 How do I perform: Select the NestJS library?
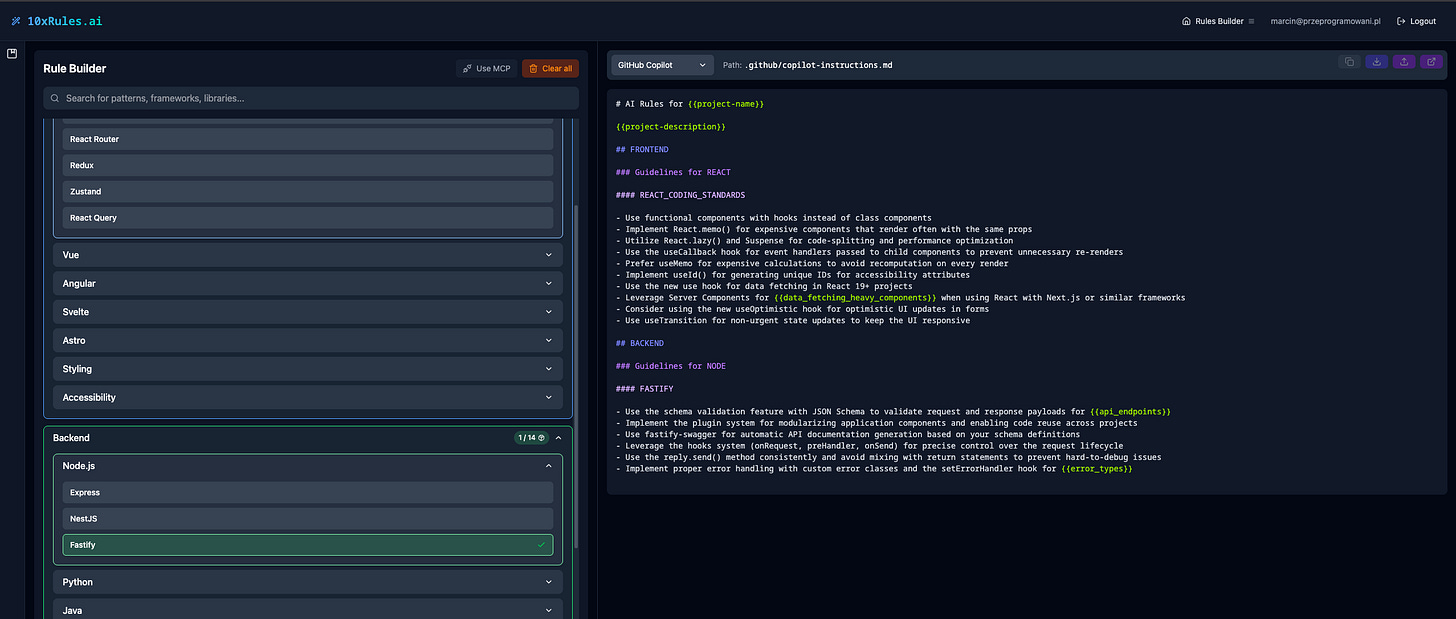[308, 519]
